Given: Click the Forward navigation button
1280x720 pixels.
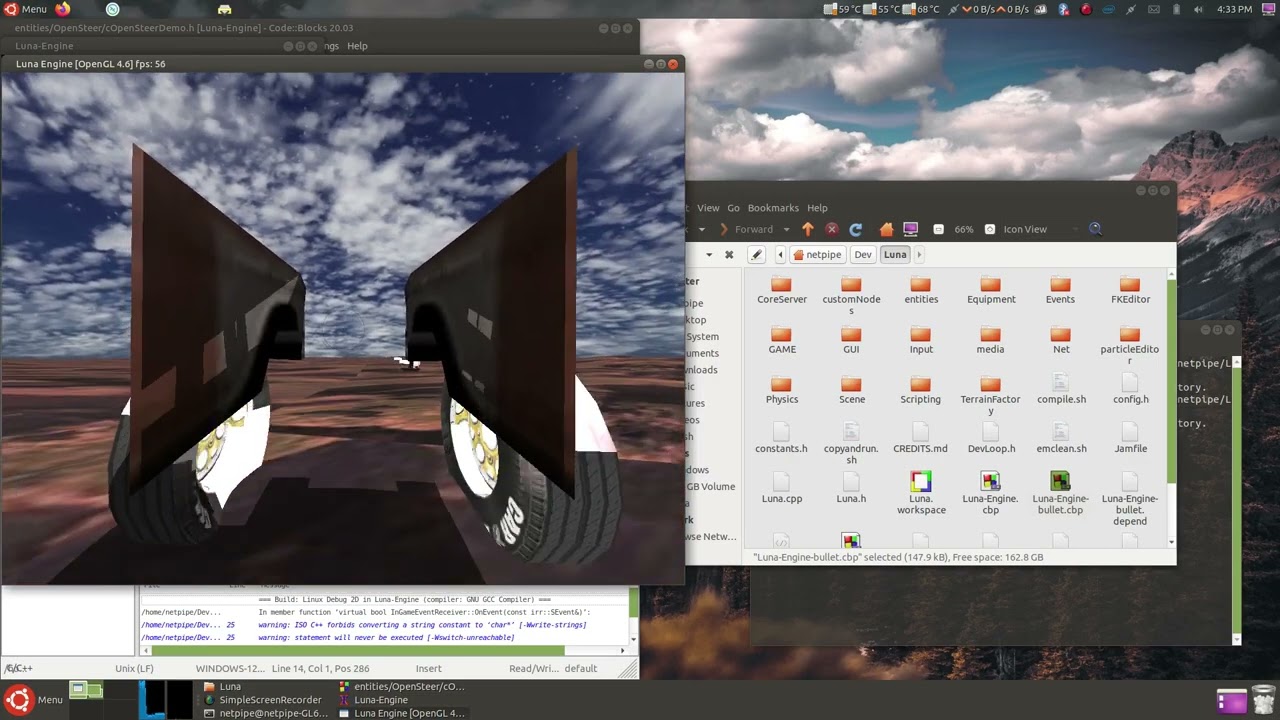Looking at the screenshot, I should (746, 229).
